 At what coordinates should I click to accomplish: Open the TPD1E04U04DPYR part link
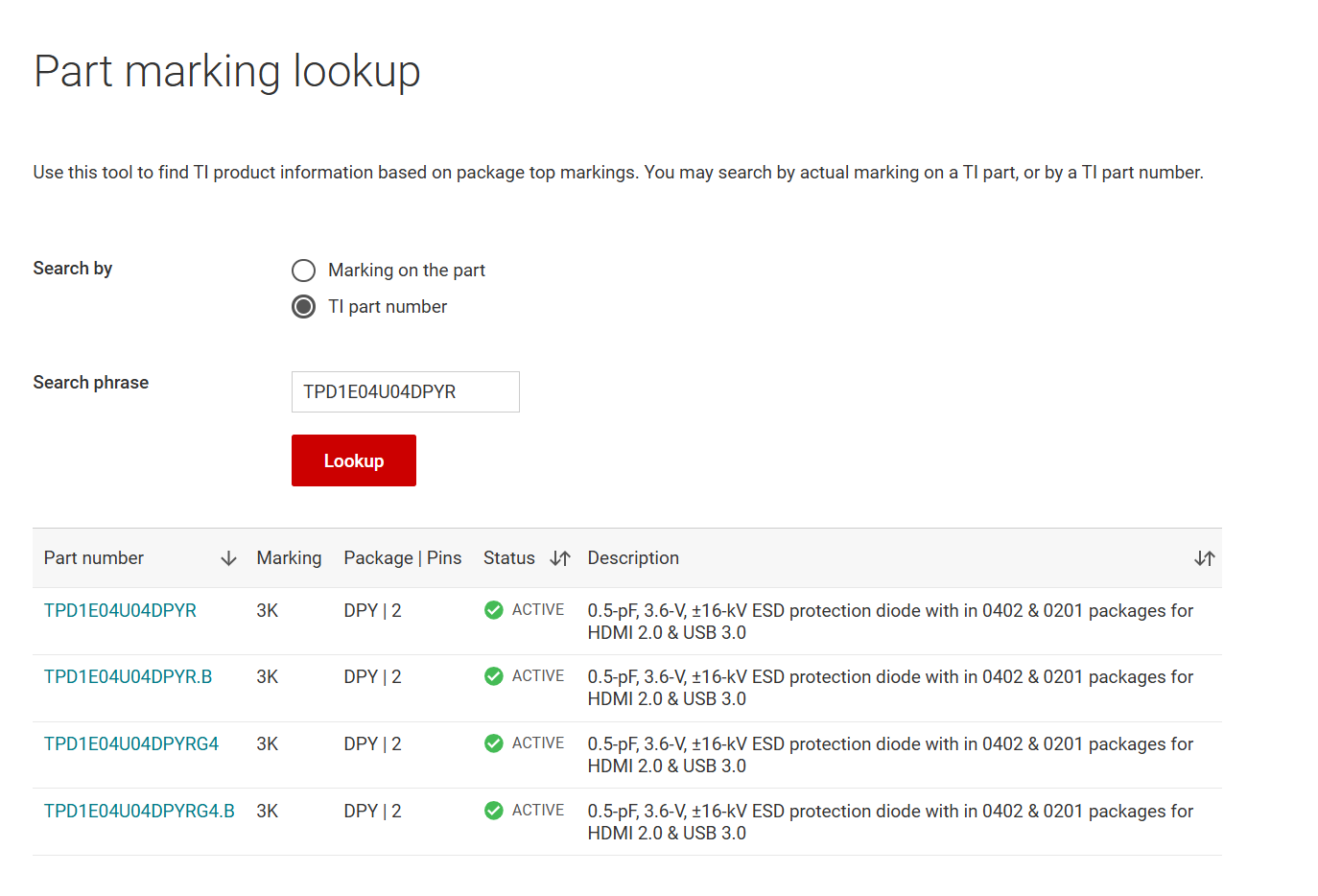pyautogui.click(x=120, y=611)
